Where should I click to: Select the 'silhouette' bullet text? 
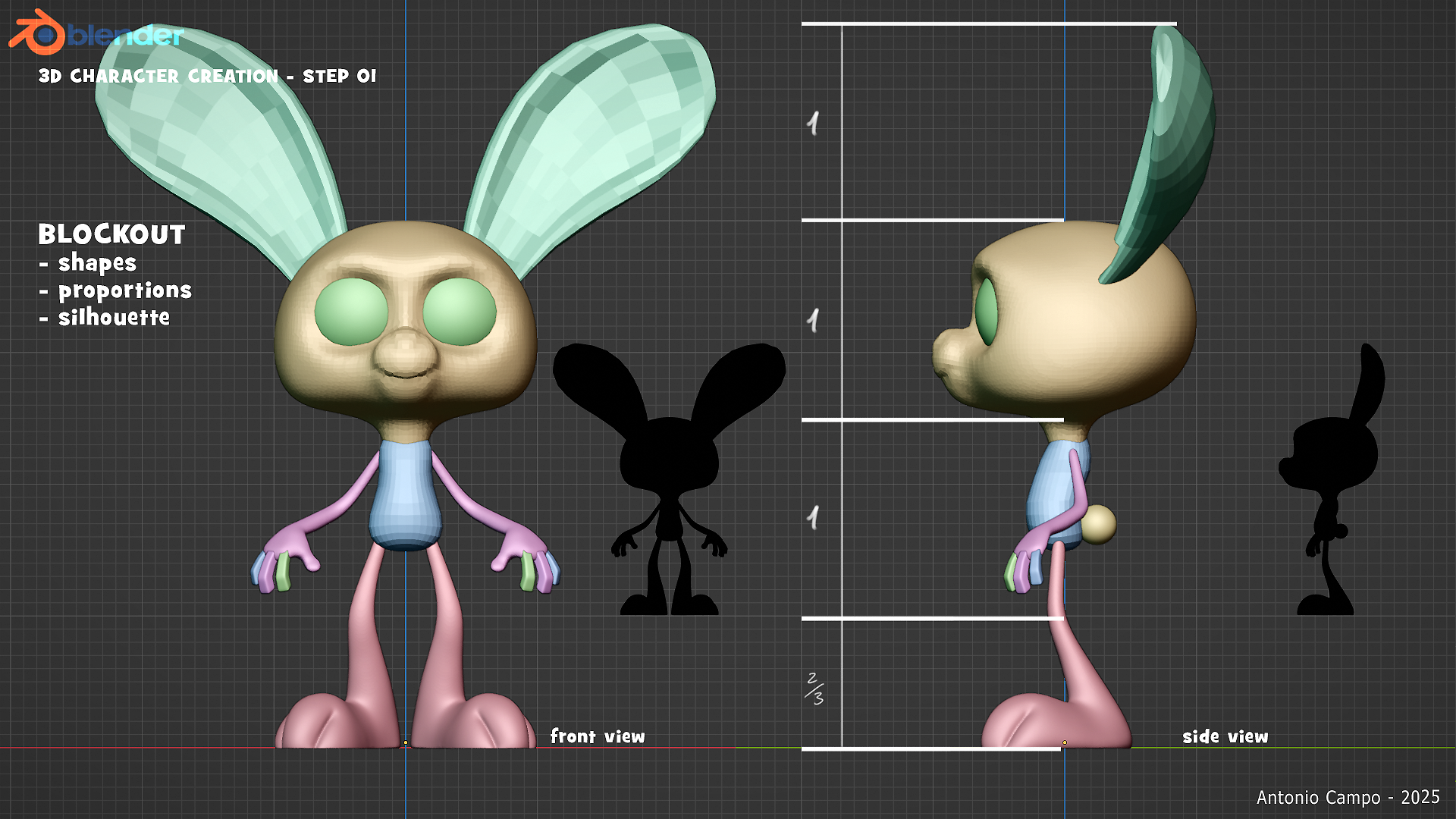(114, 318)
